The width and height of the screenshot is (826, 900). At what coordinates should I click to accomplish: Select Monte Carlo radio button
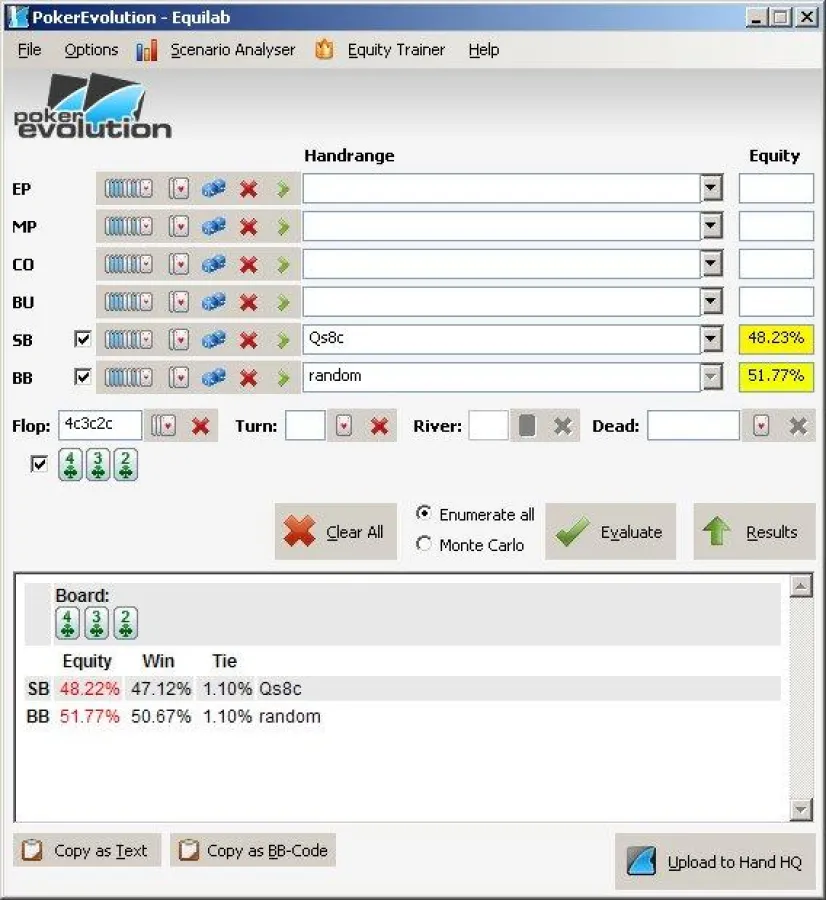424,545
